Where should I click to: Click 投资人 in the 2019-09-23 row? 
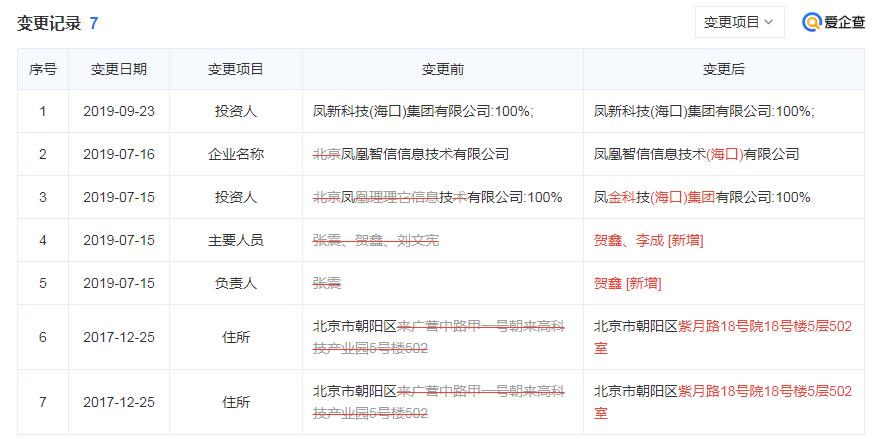[x=236, y=111]
